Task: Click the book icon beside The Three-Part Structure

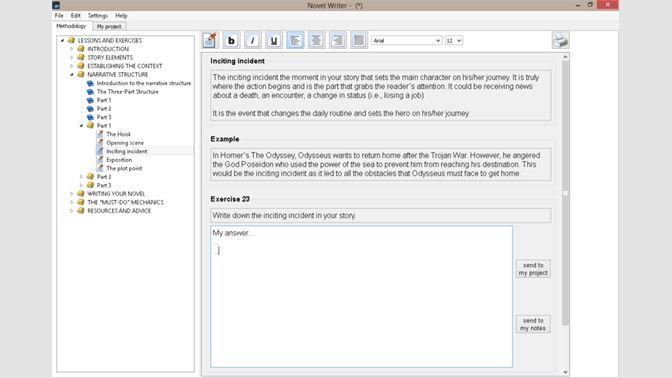Action: pyautogui.click(x=90, y=92)
